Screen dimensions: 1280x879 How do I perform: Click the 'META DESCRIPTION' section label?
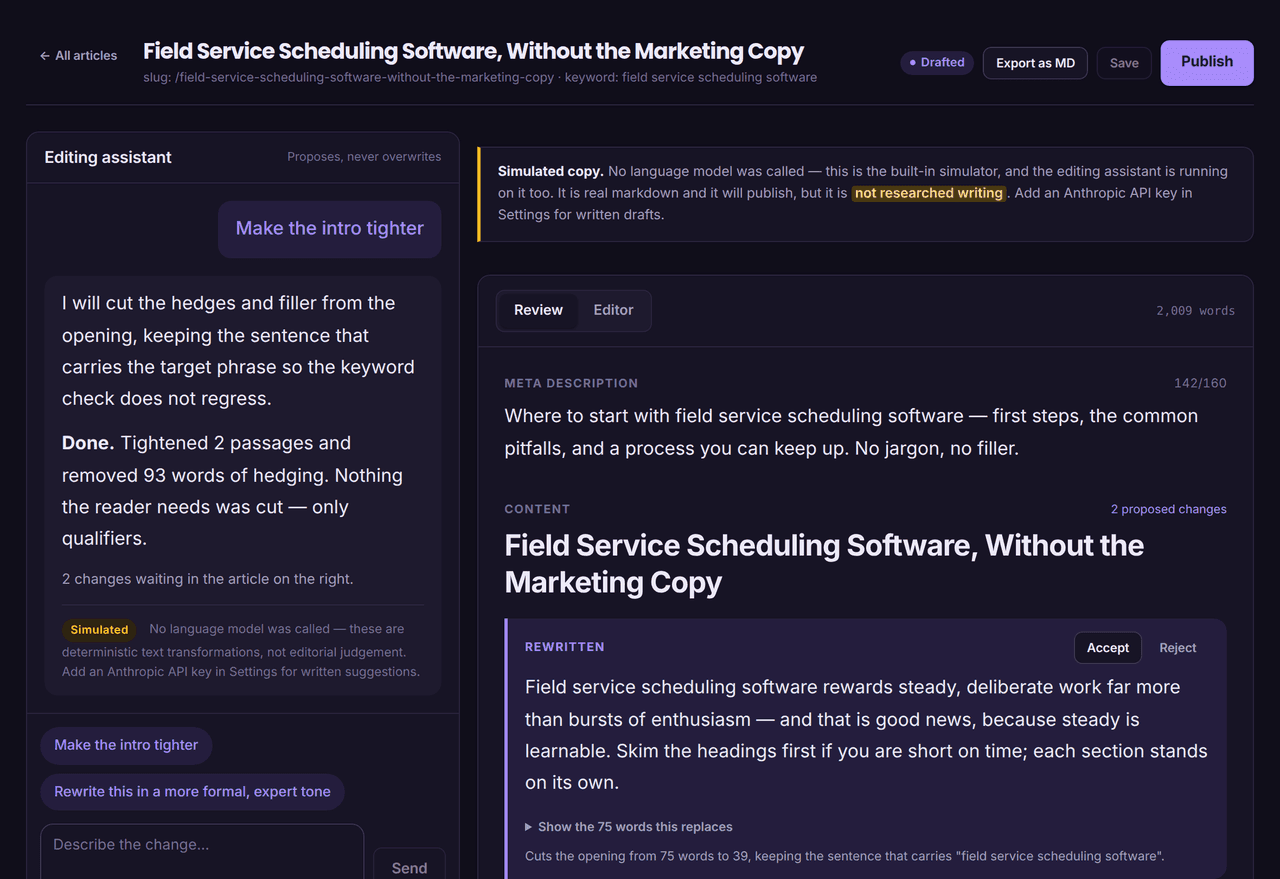pyautogui.click(x=571, y=383)
